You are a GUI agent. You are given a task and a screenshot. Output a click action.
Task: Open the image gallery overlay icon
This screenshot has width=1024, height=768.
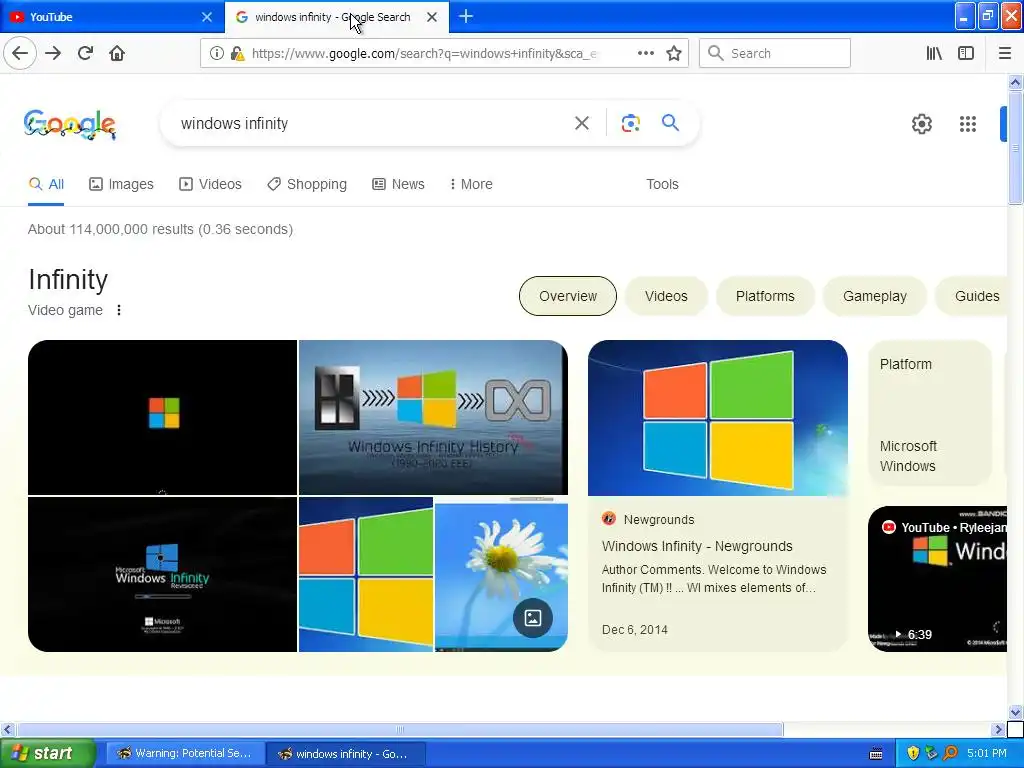pos(532,618)
